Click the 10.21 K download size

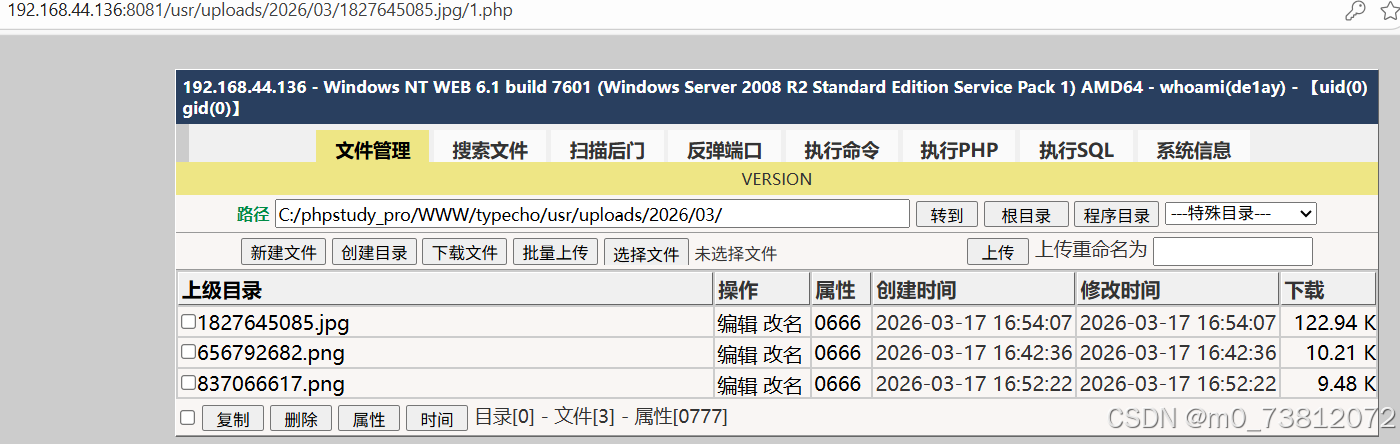pyautogui.click(x=1342, y=353)
